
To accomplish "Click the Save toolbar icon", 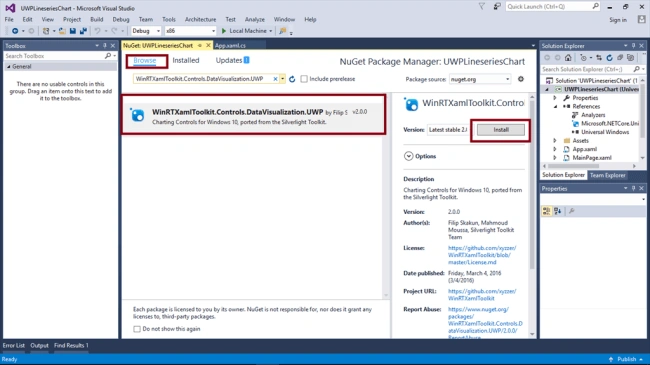I will click(x=73, y=31).
